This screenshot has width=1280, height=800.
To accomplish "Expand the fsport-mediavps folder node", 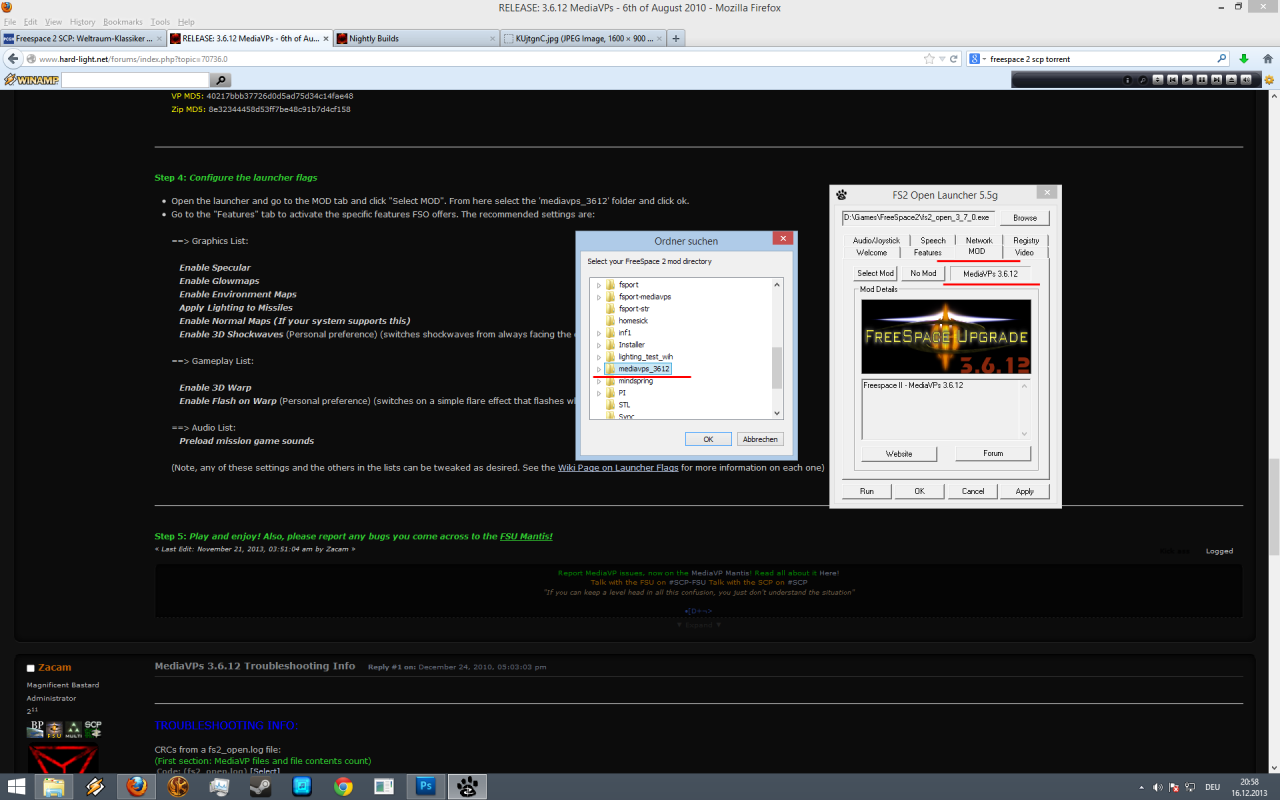I will pos(599,297).
